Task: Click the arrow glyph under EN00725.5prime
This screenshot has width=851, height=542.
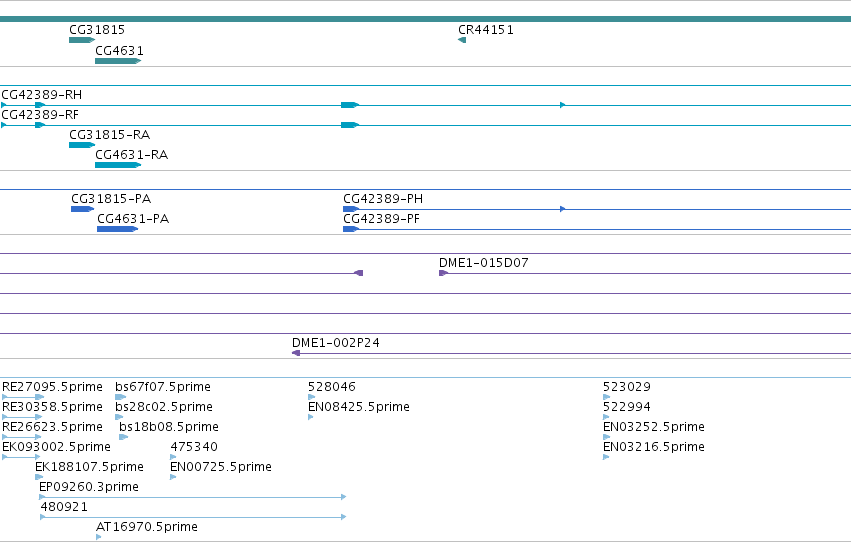Action: [173, 477]
